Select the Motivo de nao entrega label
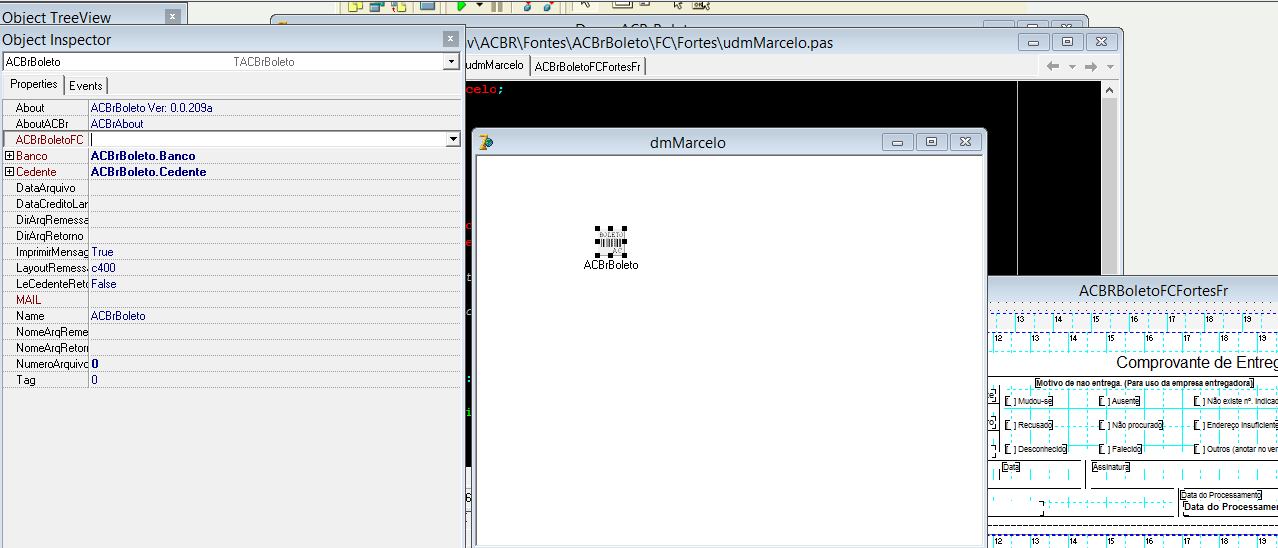 click(1145, 384)
